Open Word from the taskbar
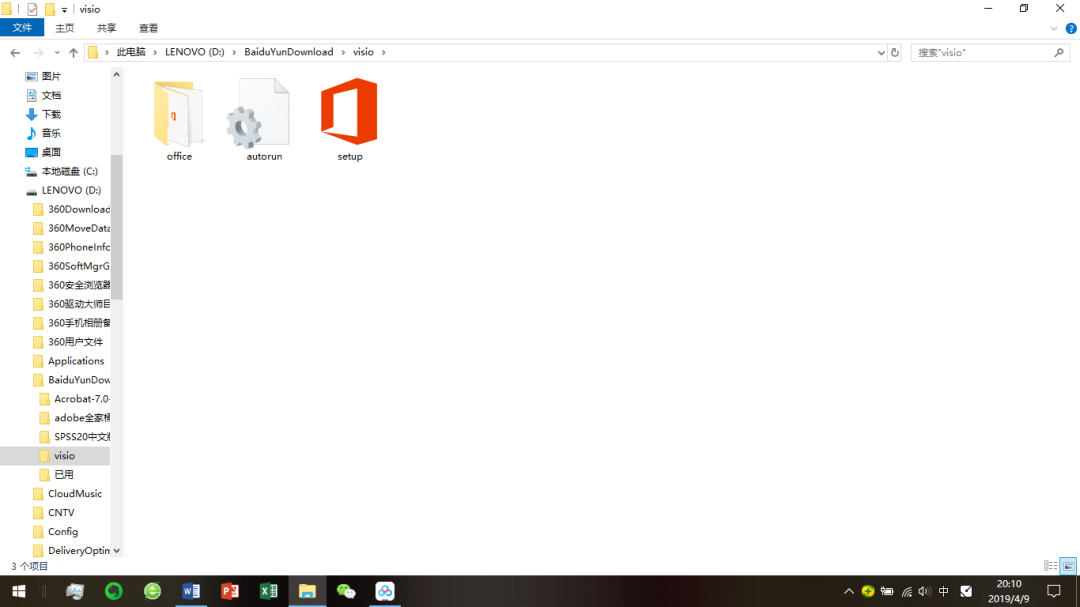Image resolution: width=1080 pixels, height=607 pixels. (x=191, y=591)
